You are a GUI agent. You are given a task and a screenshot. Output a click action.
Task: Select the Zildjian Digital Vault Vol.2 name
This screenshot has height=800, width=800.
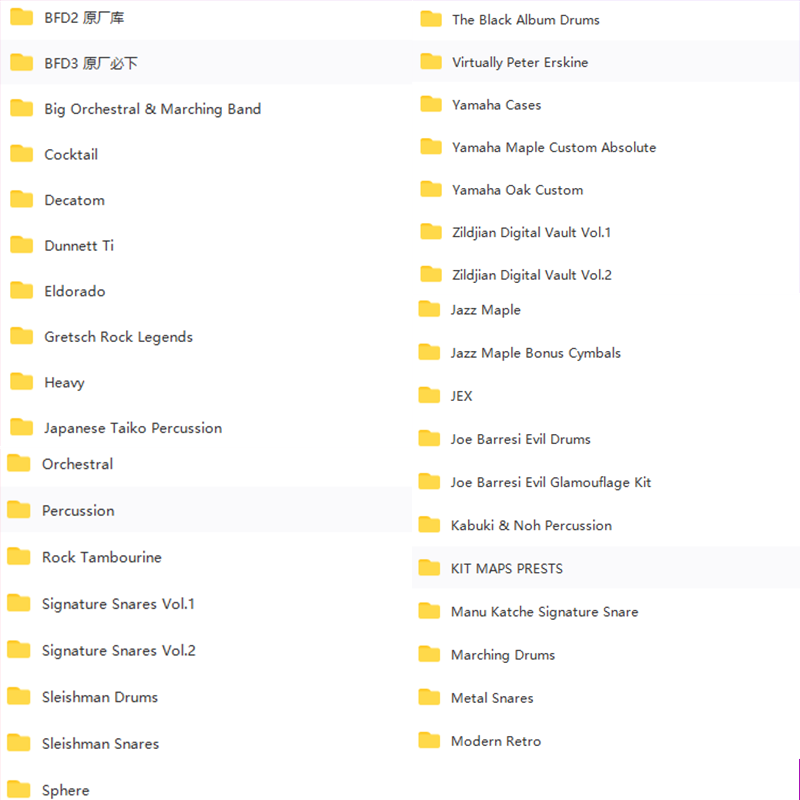pos(532,275)
